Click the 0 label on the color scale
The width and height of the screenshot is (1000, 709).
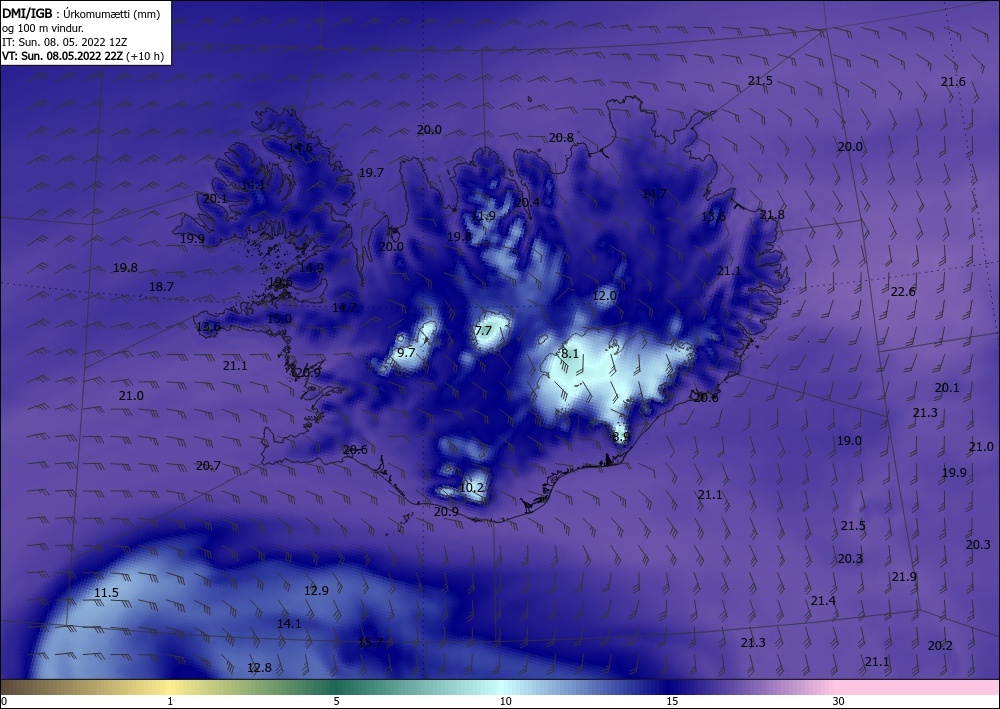(4, 701)
